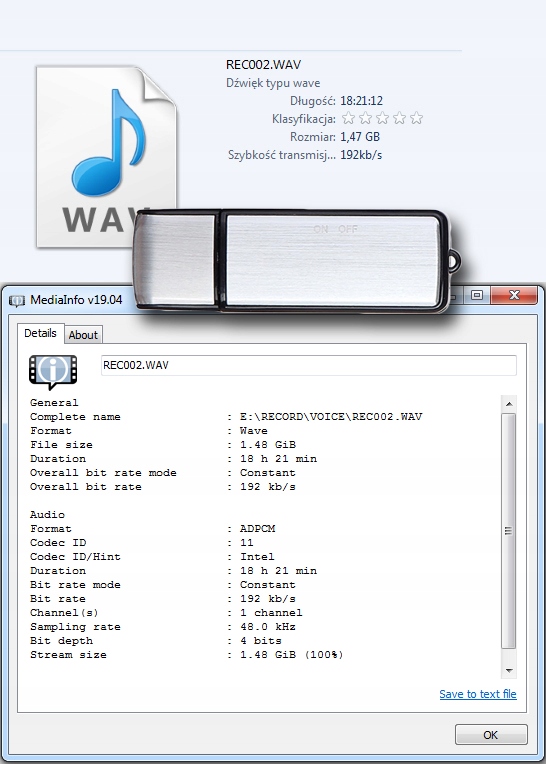Switch to the About tab

pyautogui.click(x=83, y=335)
